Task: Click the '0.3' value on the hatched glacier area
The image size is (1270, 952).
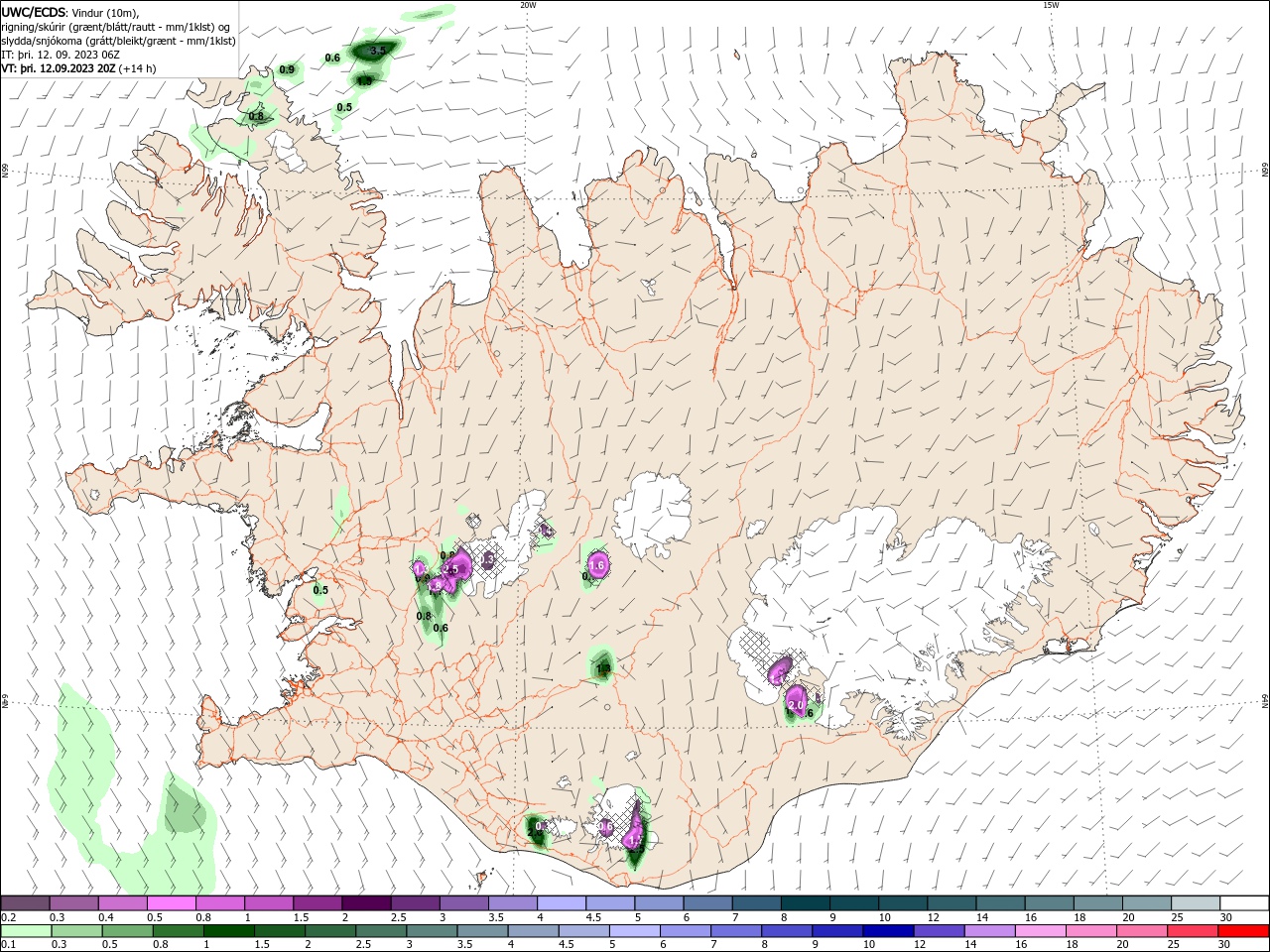Action: point(487,561)
